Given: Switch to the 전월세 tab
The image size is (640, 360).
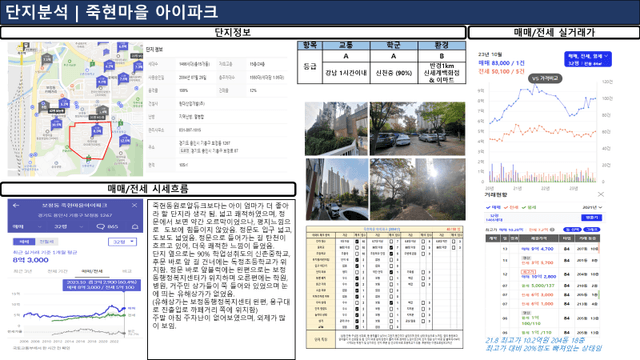Looking at the screenshot, I should (46, 242).
